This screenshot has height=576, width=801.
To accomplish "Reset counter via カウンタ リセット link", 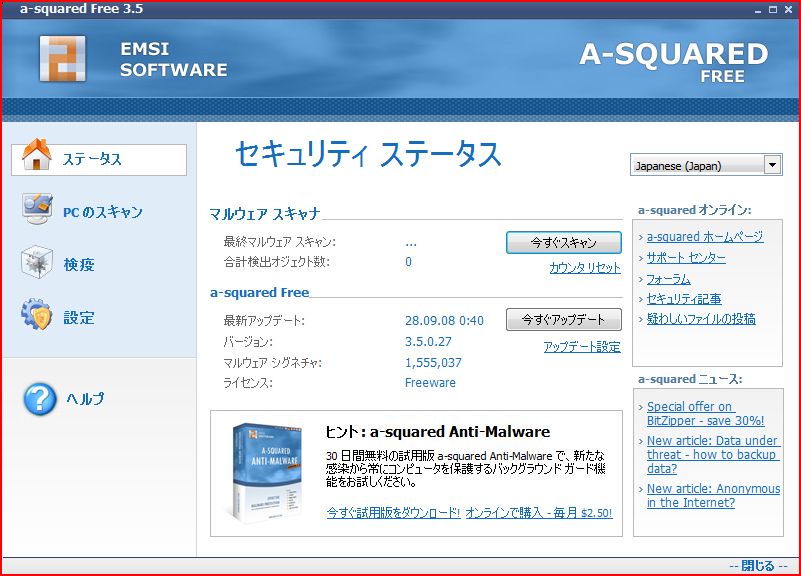I will [585, 268].
